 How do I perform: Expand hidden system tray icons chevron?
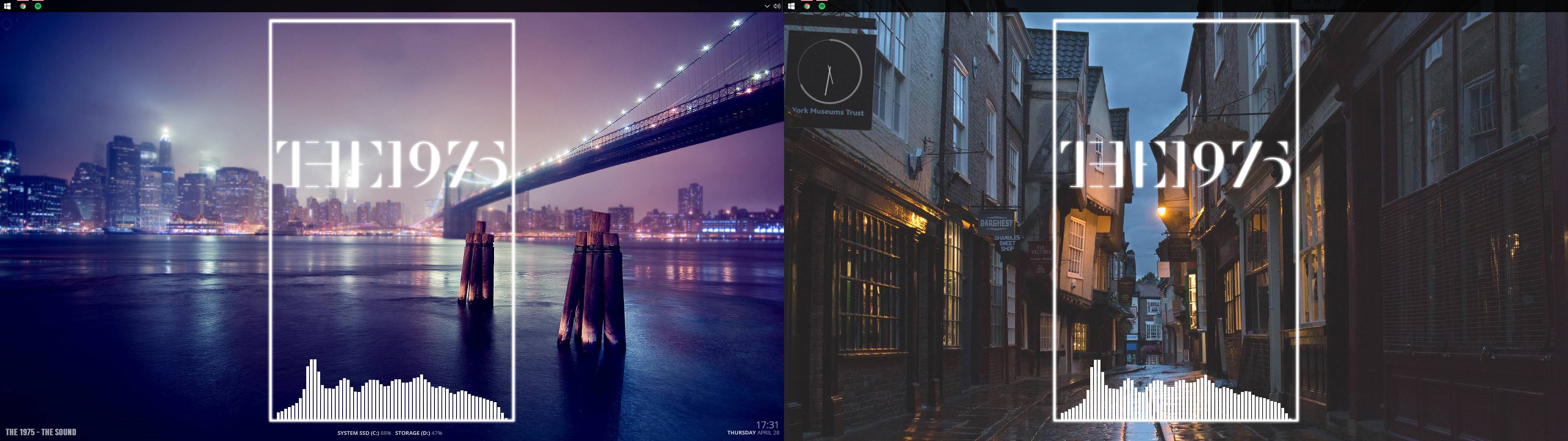767,6
